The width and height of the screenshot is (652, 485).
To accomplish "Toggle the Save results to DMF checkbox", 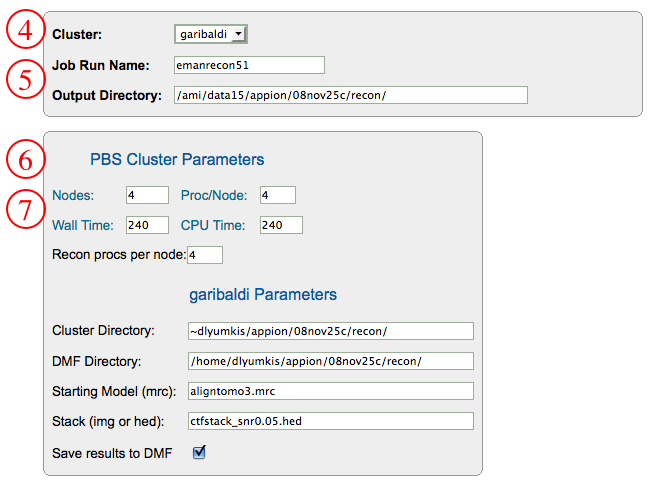I will pos(199,453).
